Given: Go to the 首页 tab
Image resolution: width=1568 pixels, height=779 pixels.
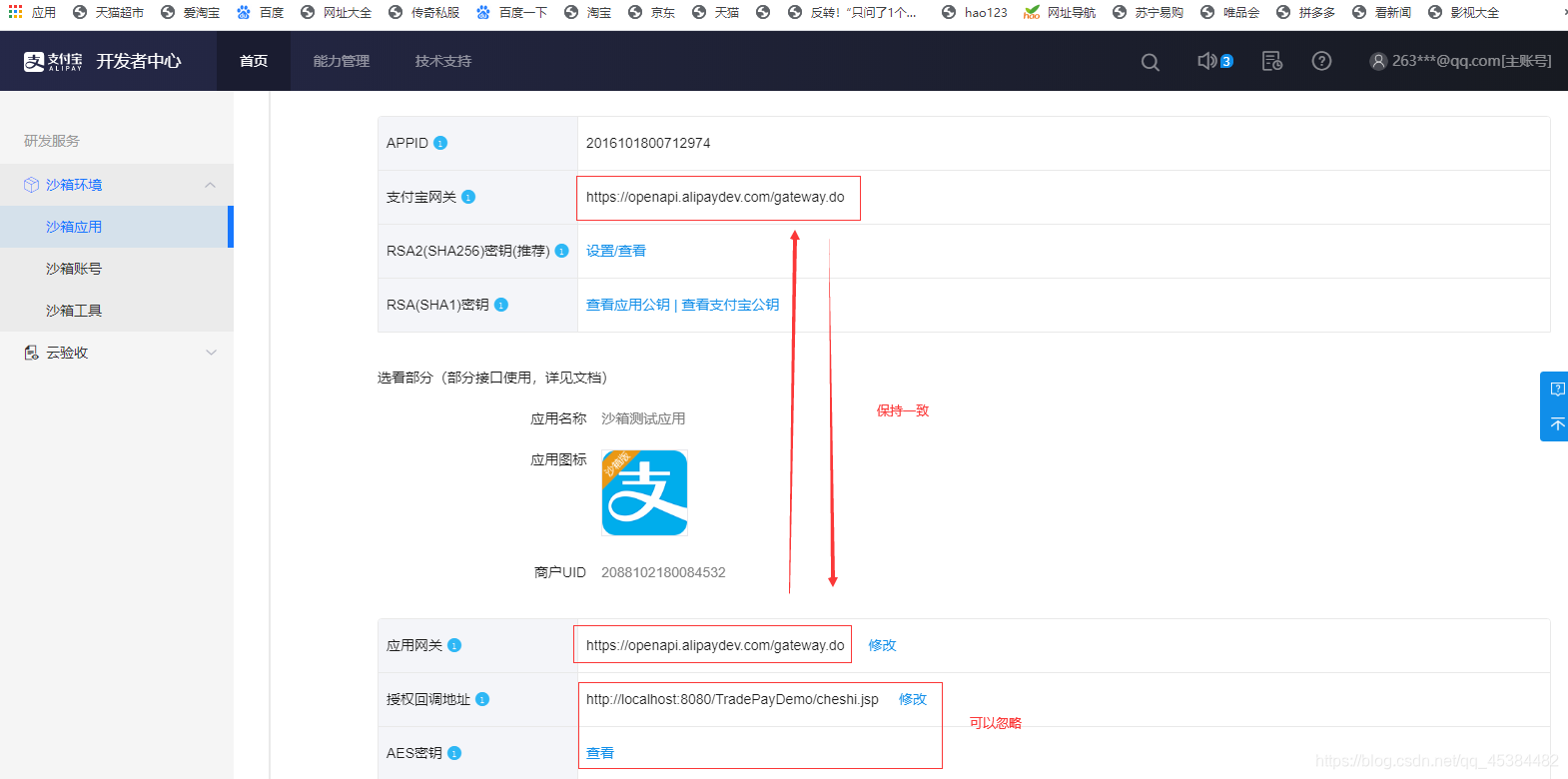Looking at the screenshot, I should coord(254,61).
